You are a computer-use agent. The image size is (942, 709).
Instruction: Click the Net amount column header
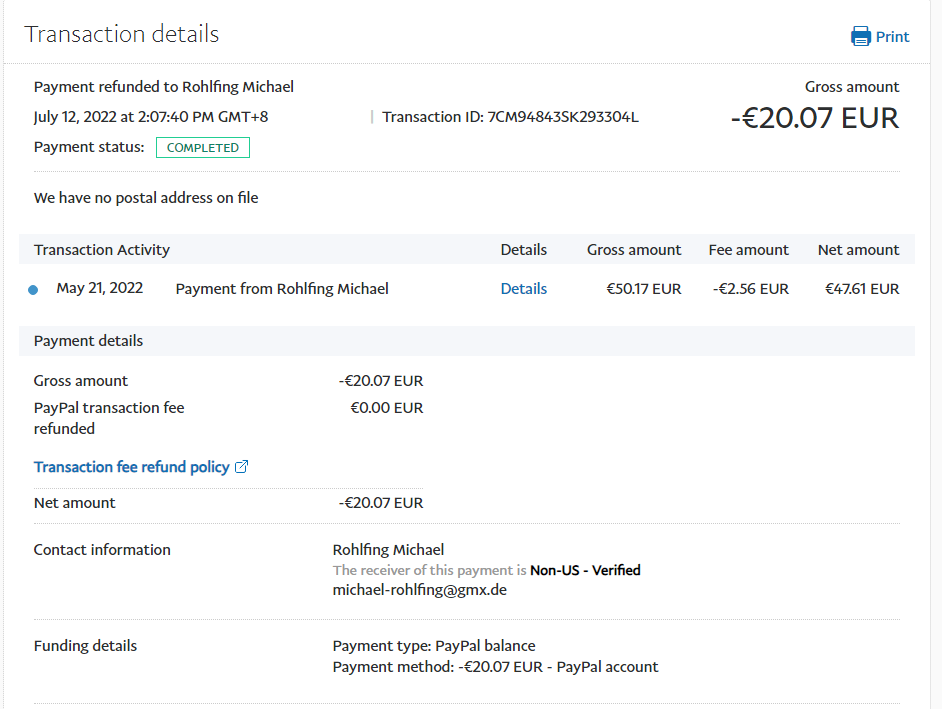tap(858, 250)
